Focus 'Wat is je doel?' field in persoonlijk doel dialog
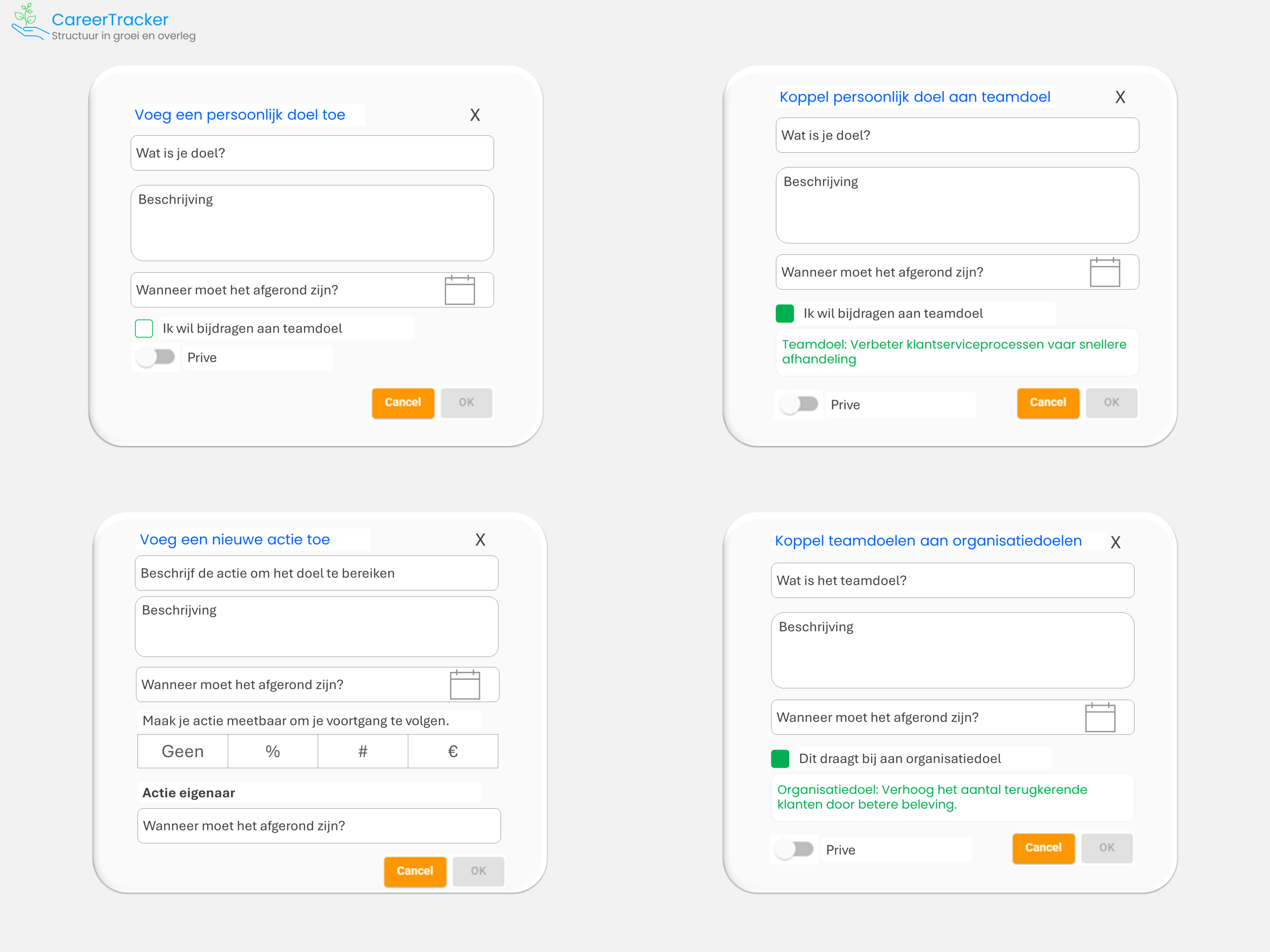The image size is (1270, 952). coord(313,153)
